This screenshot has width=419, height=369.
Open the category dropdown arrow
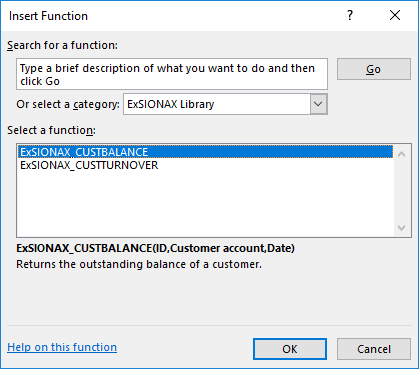pyautogui.click(x=318, y=104)
